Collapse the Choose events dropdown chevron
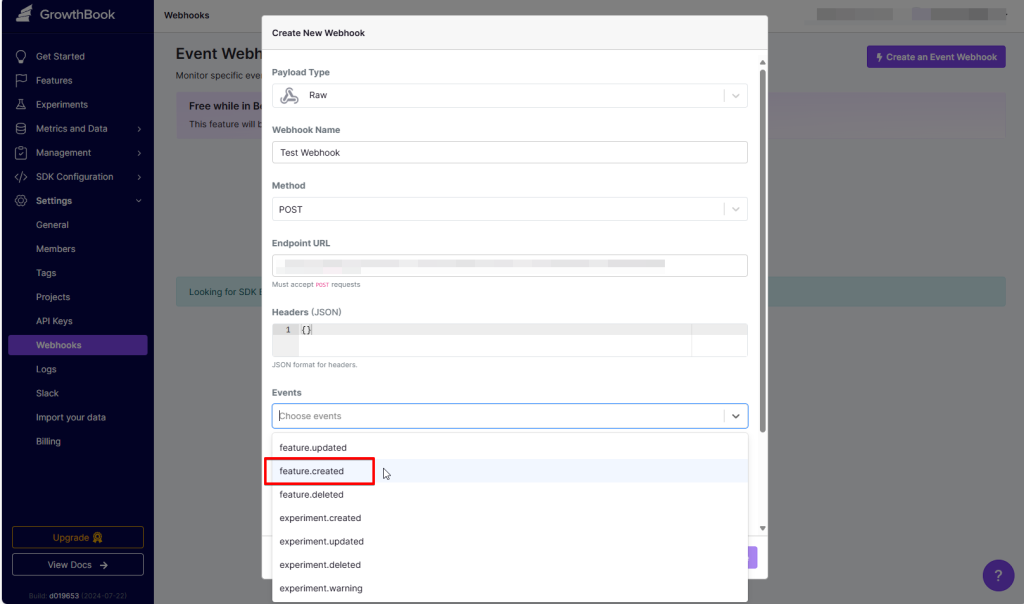The image size is (1024, 604). (x=736, y=416)
